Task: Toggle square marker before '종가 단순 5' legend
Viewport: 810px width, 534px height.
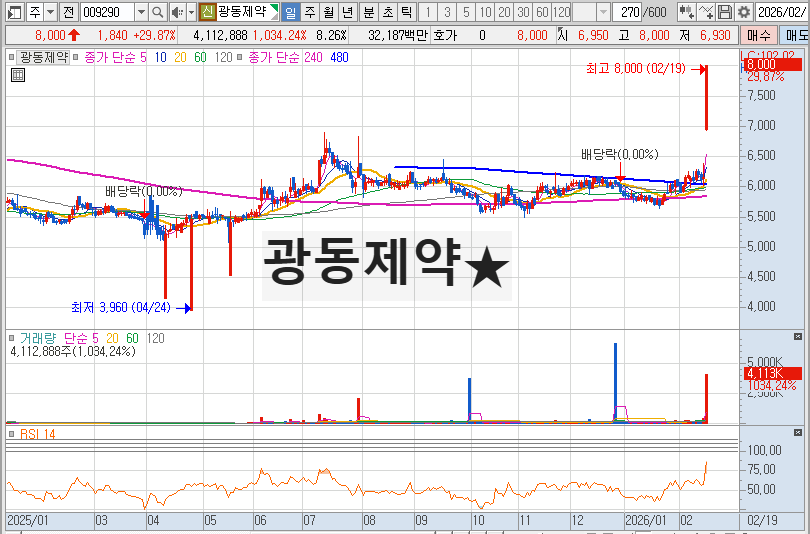Action: point(75,57)
